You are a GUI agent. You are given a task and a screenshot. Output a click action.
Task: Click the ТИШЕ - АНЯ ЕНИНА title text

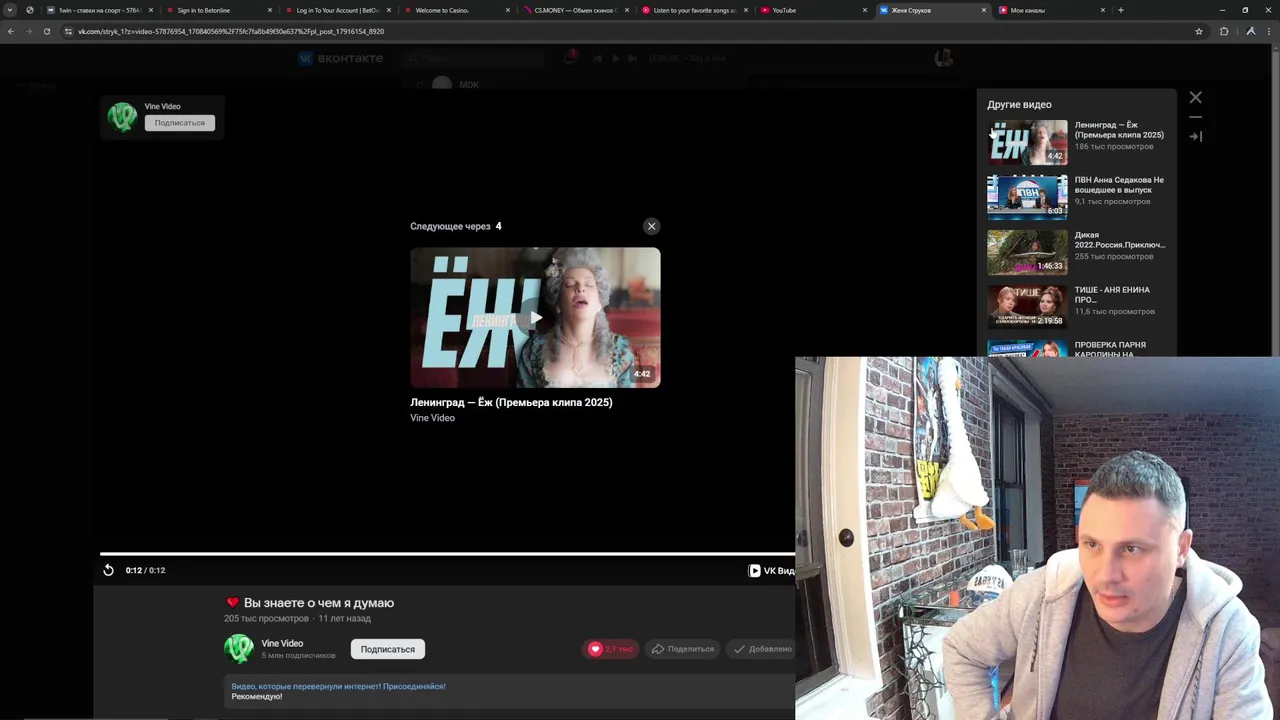click(1112, 294)
